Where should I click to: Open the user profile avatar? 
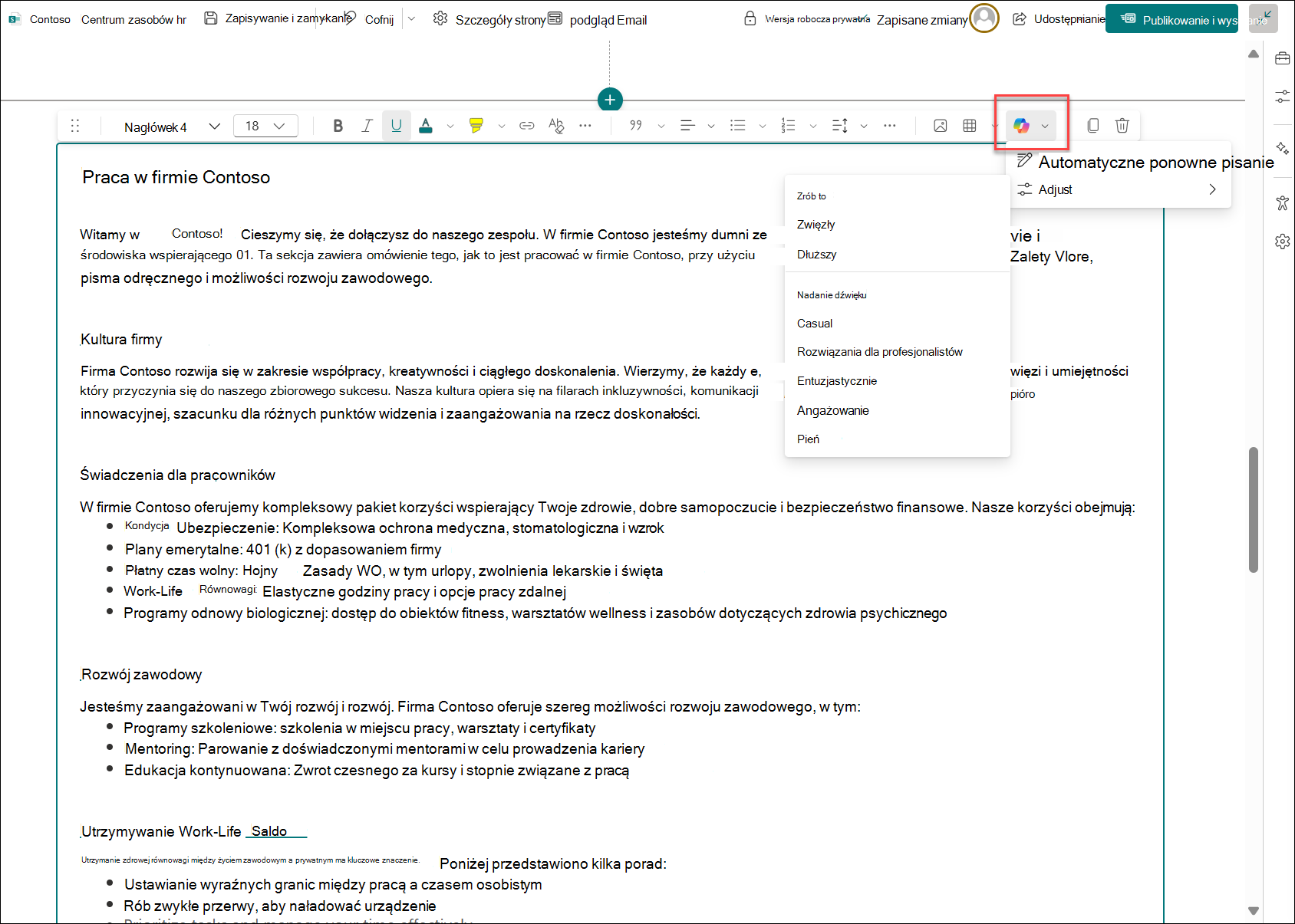click(x=984, y=18)
